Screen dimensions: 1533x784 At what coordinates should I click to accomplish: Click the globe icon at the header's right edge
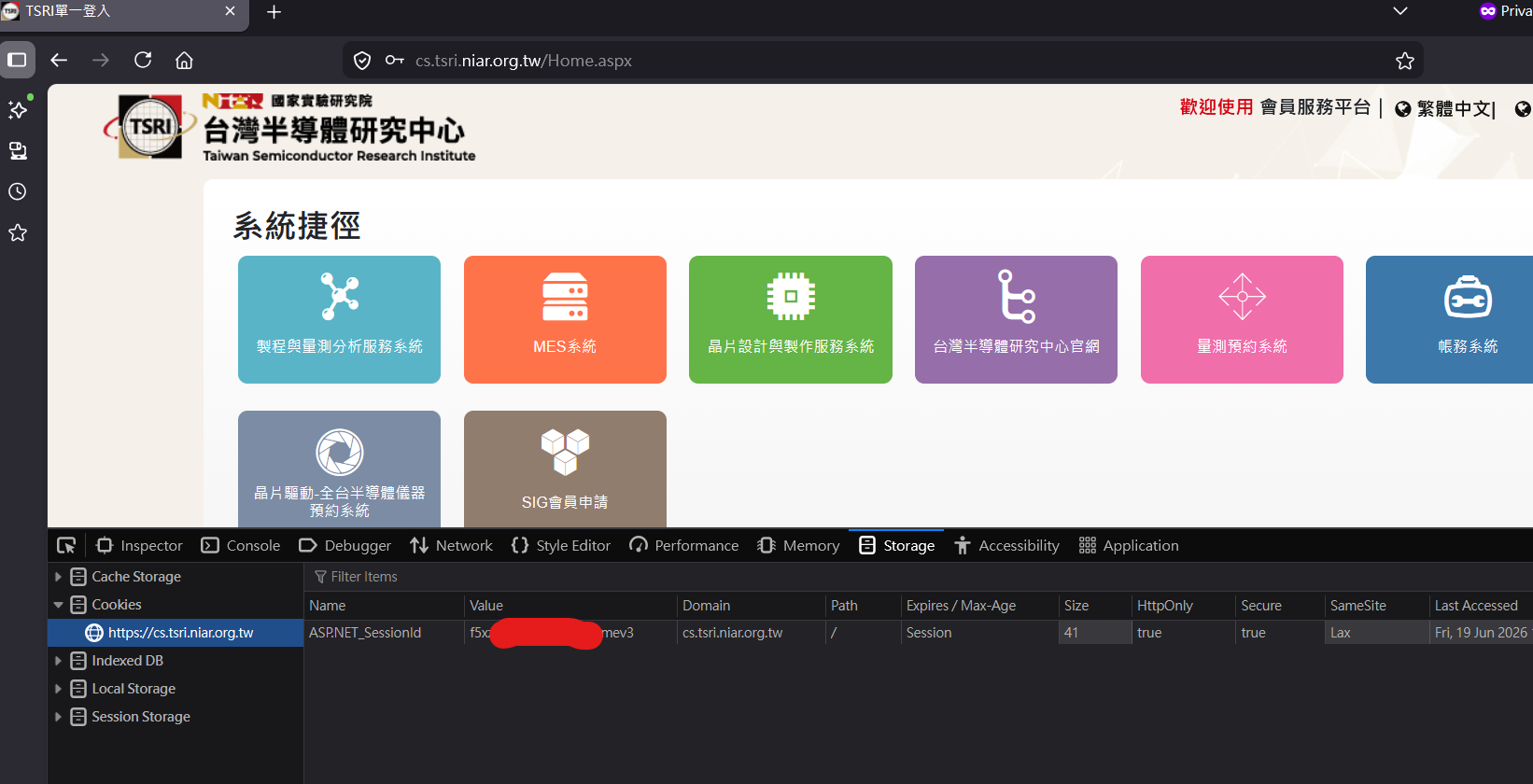(x=1523, y=109)
